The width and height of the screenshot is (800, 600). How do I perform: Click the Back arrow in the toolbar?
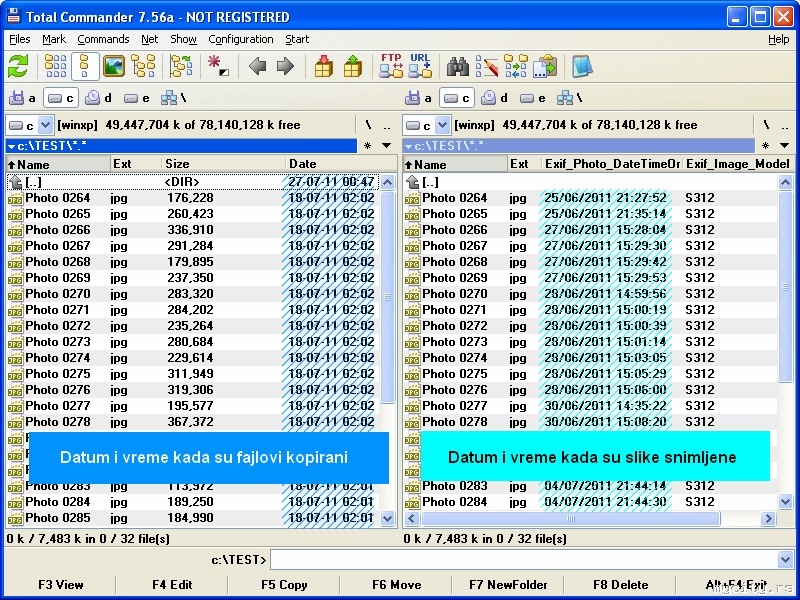coord(257,67)
